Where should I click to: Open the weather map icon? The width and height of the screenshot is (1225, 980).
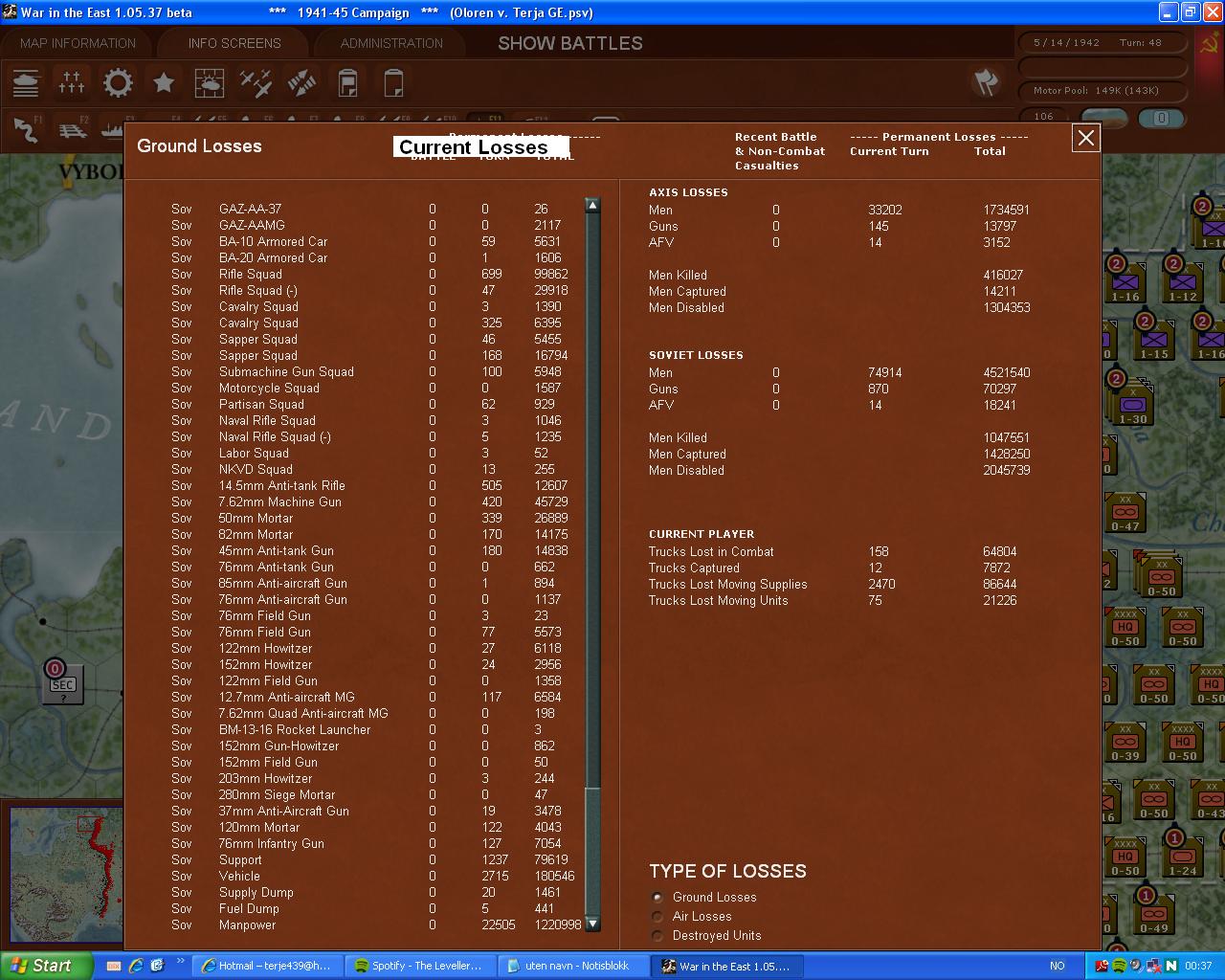[x=210, y=83]
